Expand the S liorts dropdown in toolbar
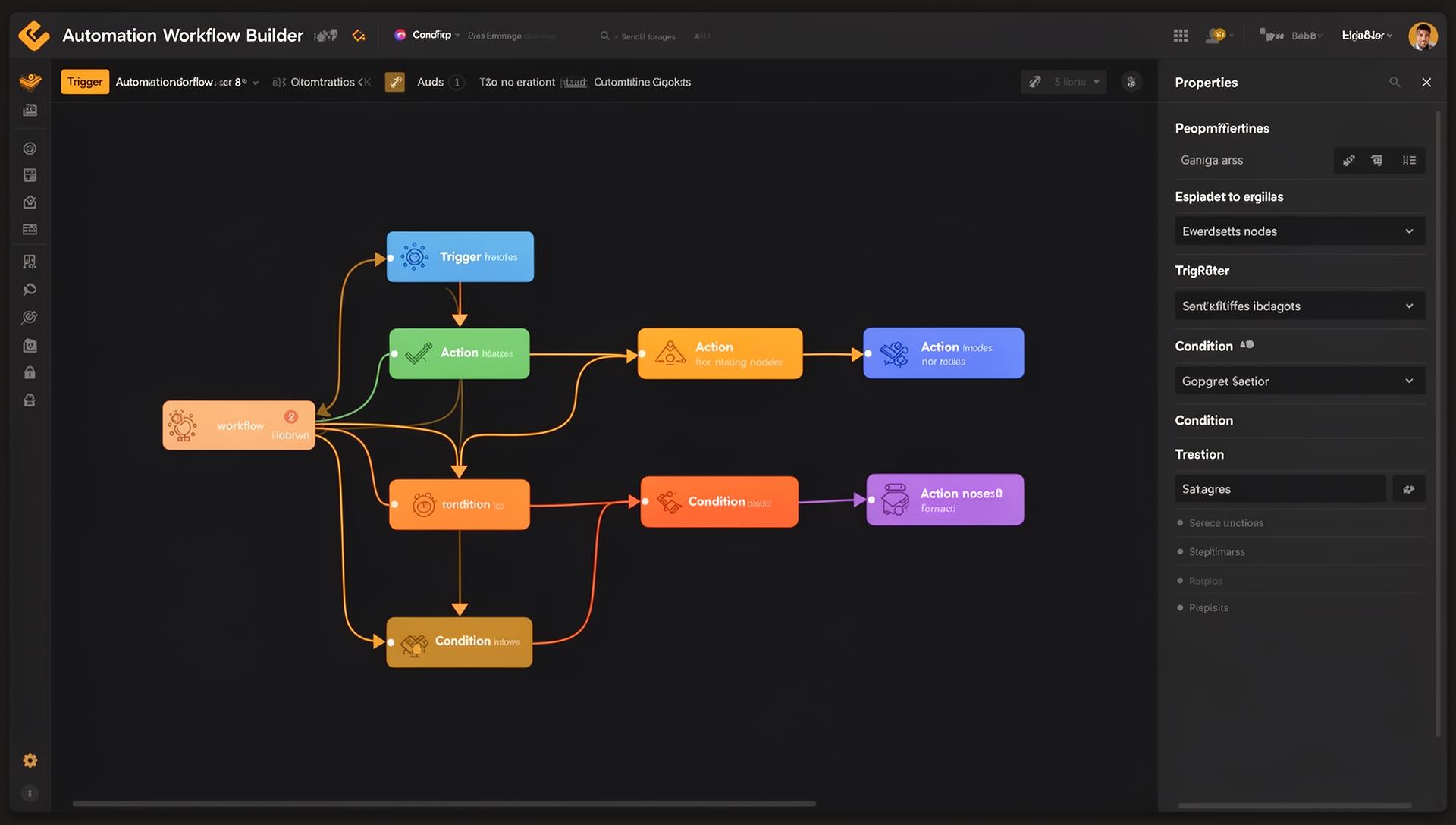The height and width of the screenshot is (825, 1456). 1063,82
